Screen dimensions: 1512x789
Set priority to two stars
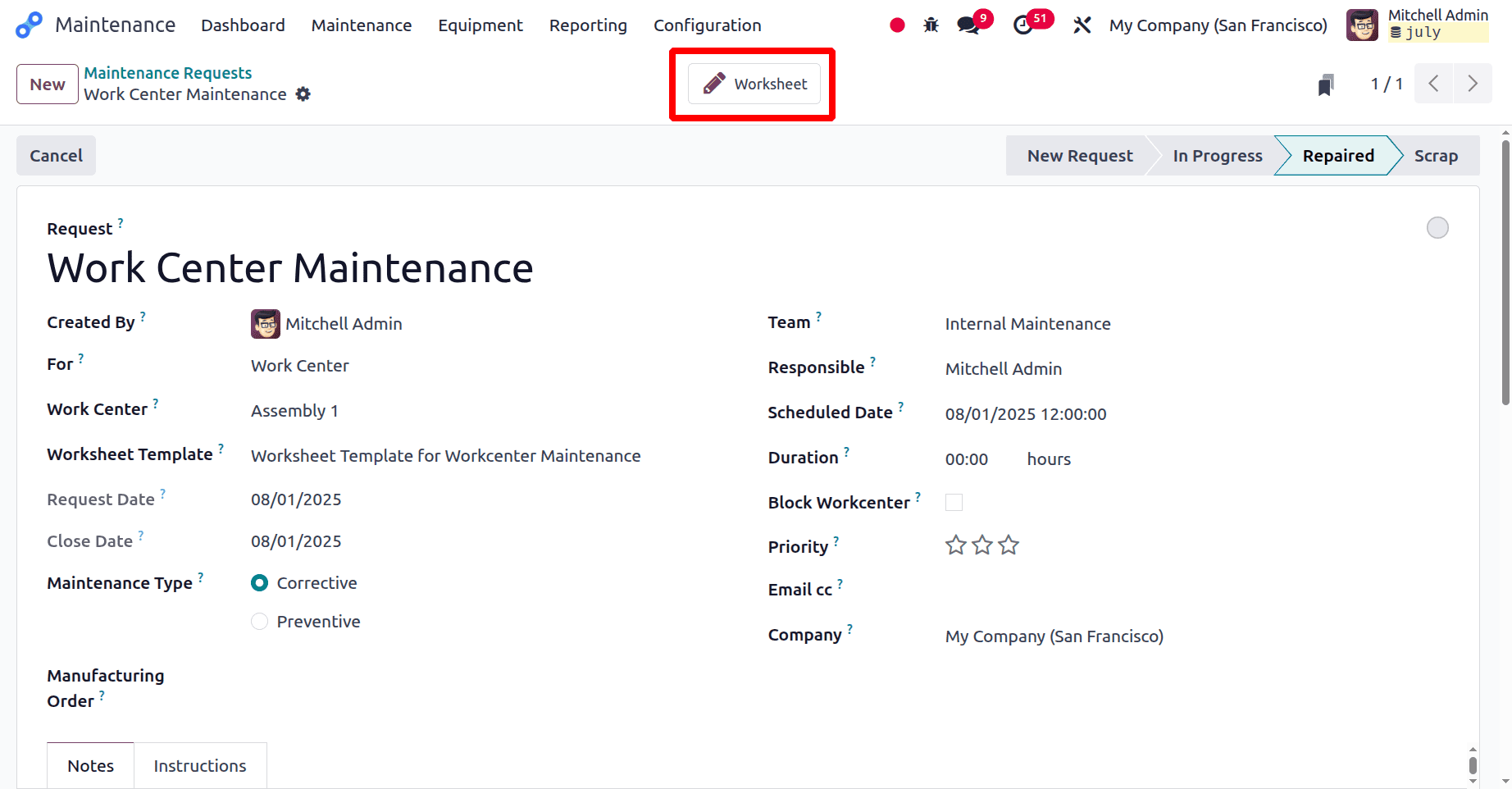[x=982, y=545]
